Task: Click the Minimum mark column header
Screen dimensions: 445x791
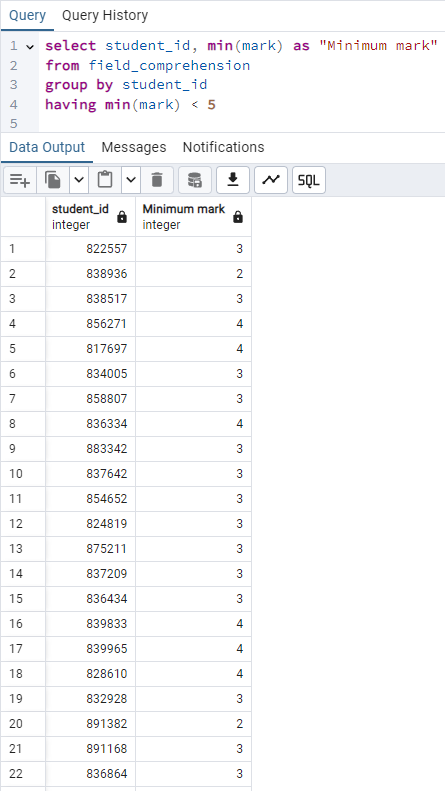Action: click(193, 217)
